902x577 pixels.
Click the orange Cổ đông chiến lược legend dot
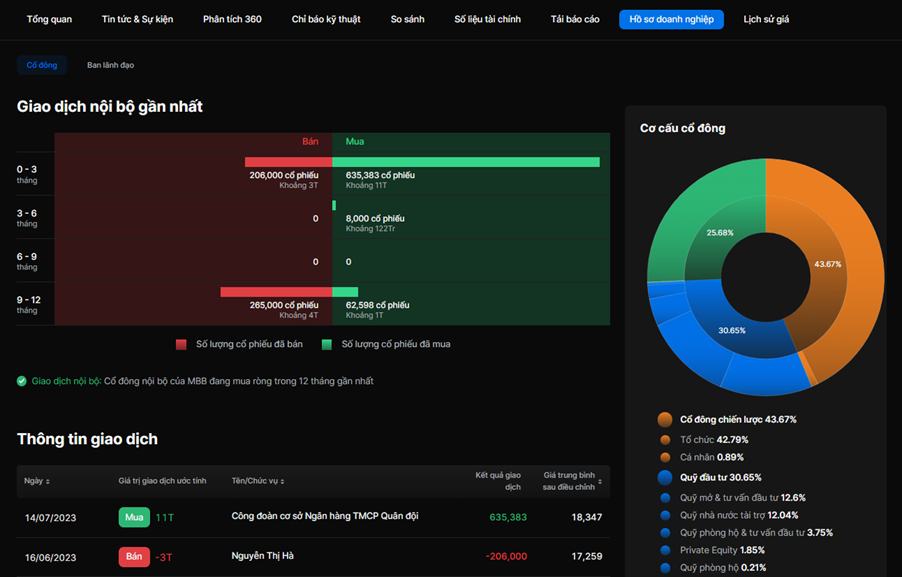[665, 419]
